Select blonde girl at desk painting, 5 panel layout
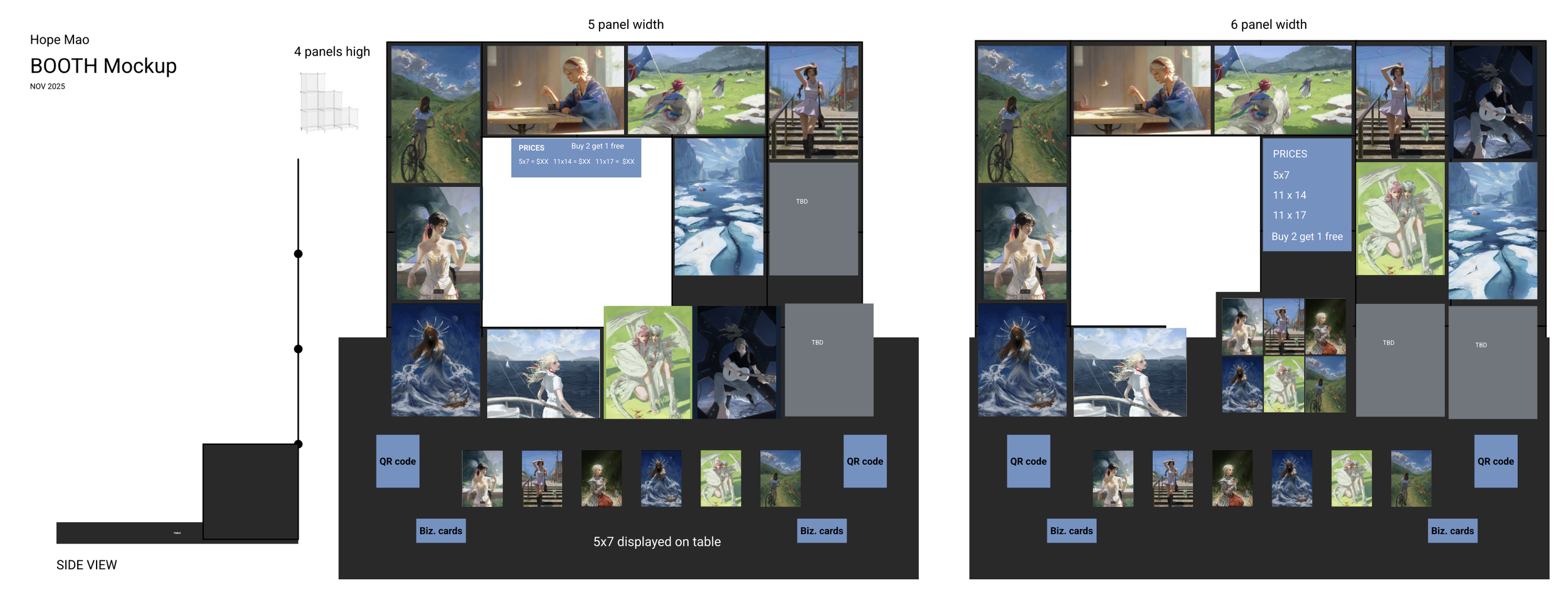 (556, 90)
